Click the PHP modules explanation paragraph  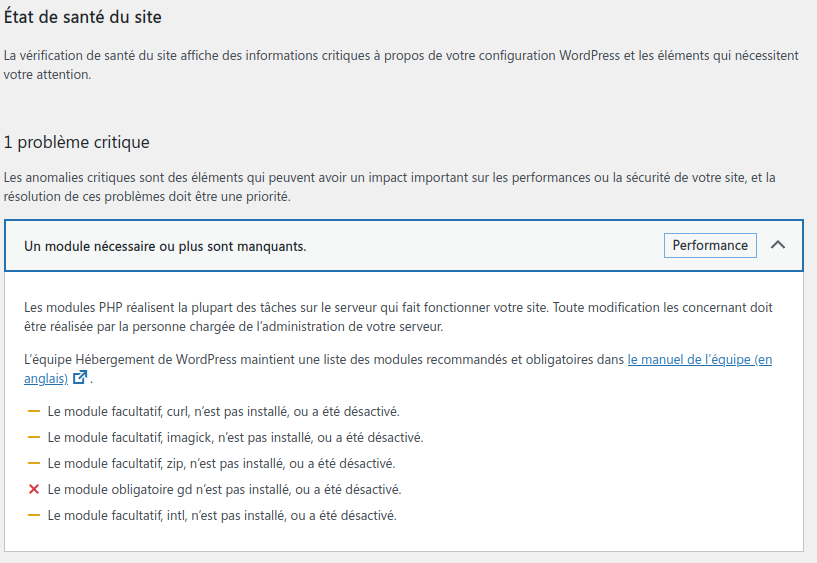click(398, 317)
